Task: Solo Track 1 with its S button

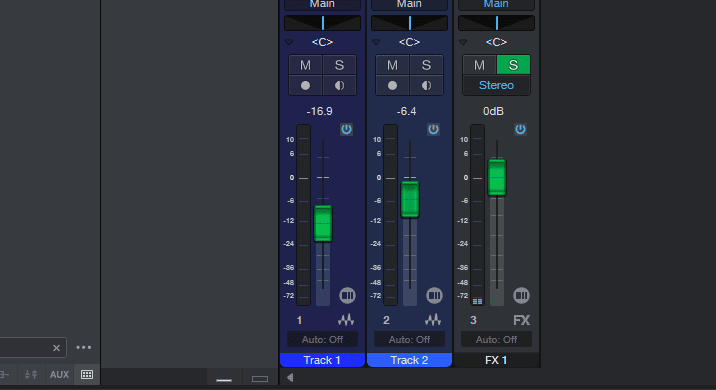Action: pyautogui.click(x=339, y=65)
